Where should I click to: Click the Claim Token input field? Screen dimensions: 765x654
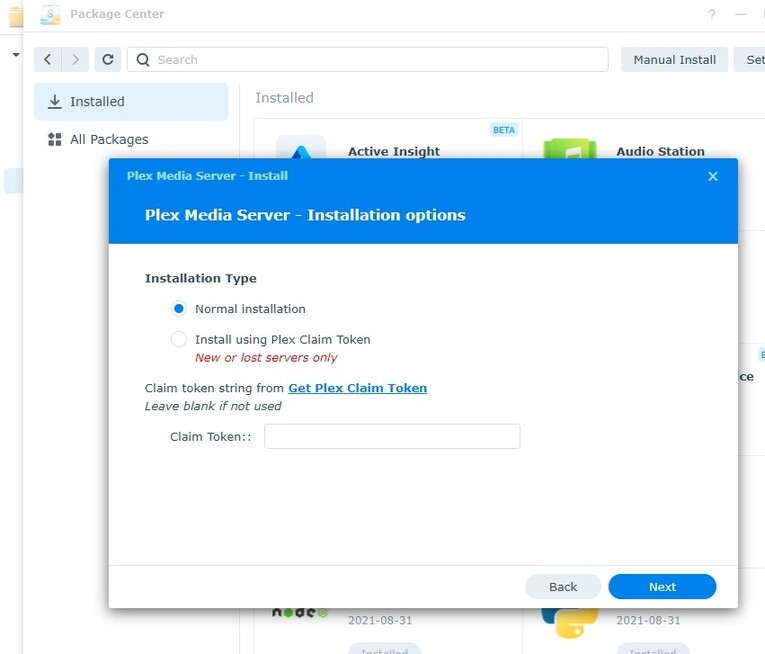pos(392,436)
